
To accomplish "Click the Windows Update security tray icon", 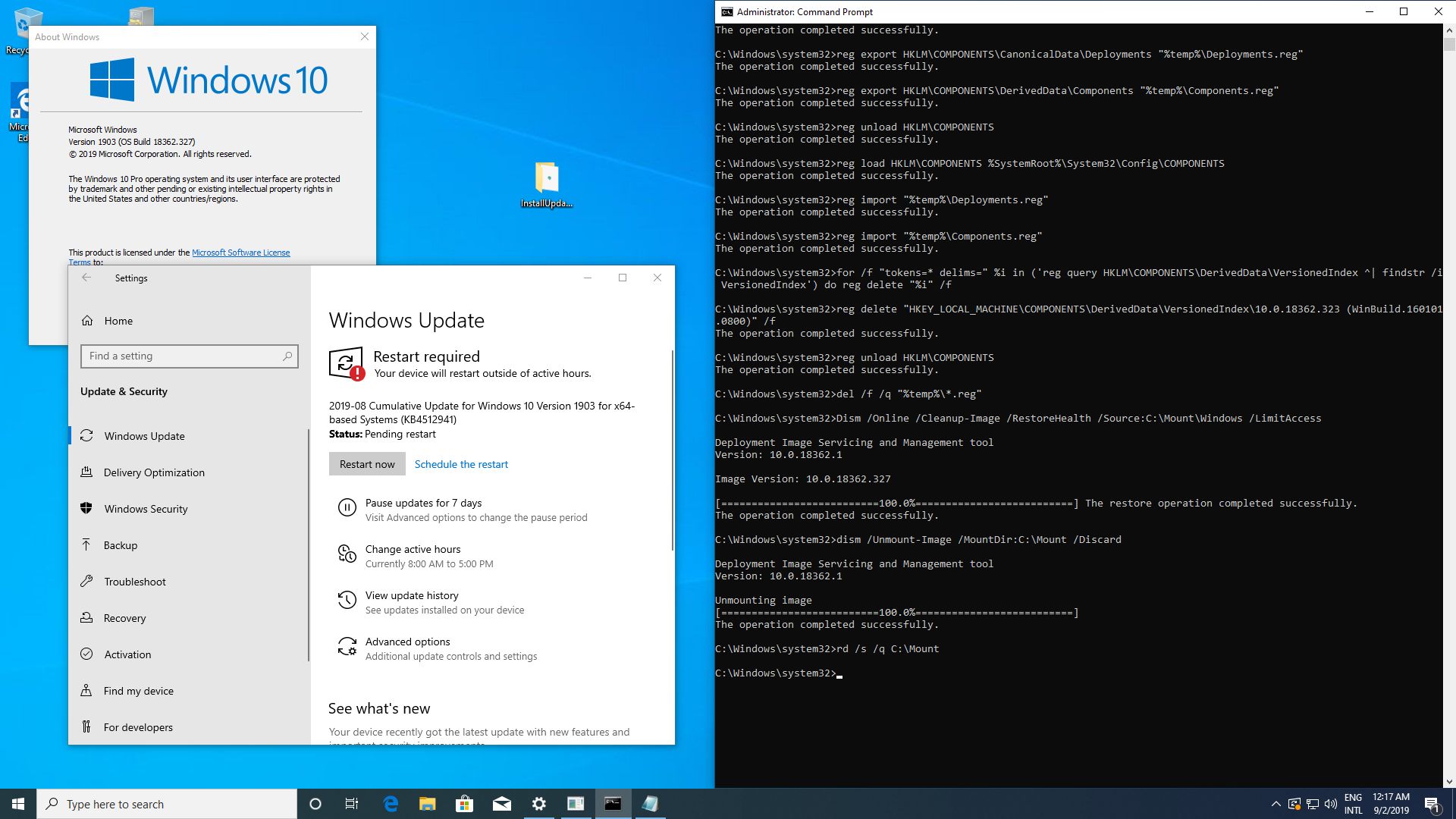I will pyautogui.click(x=1294, y=804).
